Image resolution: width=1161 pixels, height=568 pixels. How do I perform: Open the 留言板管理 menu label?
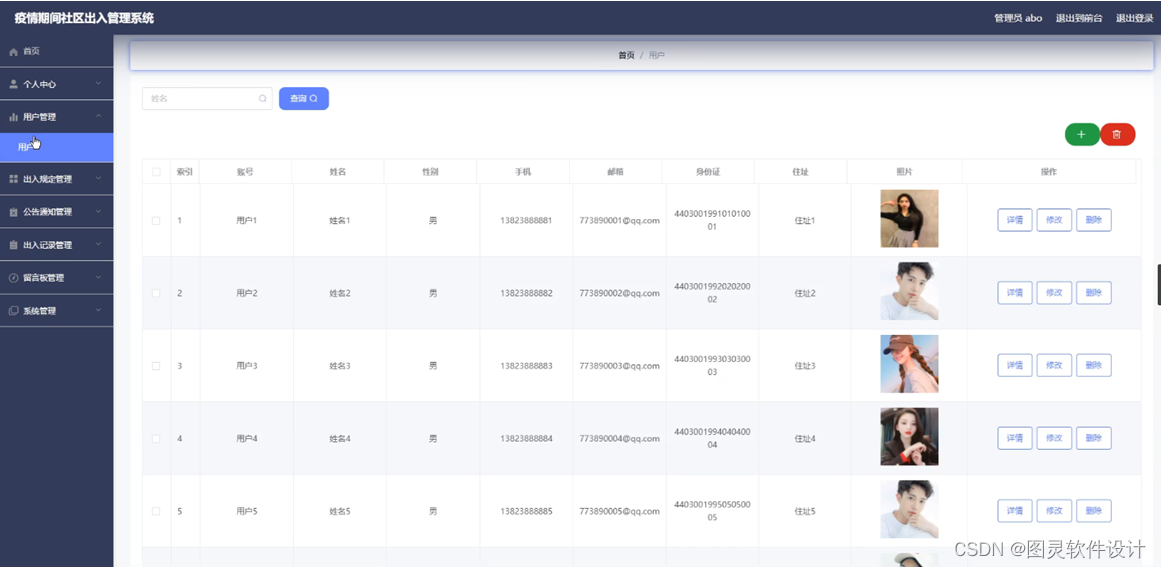pyautogui.click(x=44, y=278)
